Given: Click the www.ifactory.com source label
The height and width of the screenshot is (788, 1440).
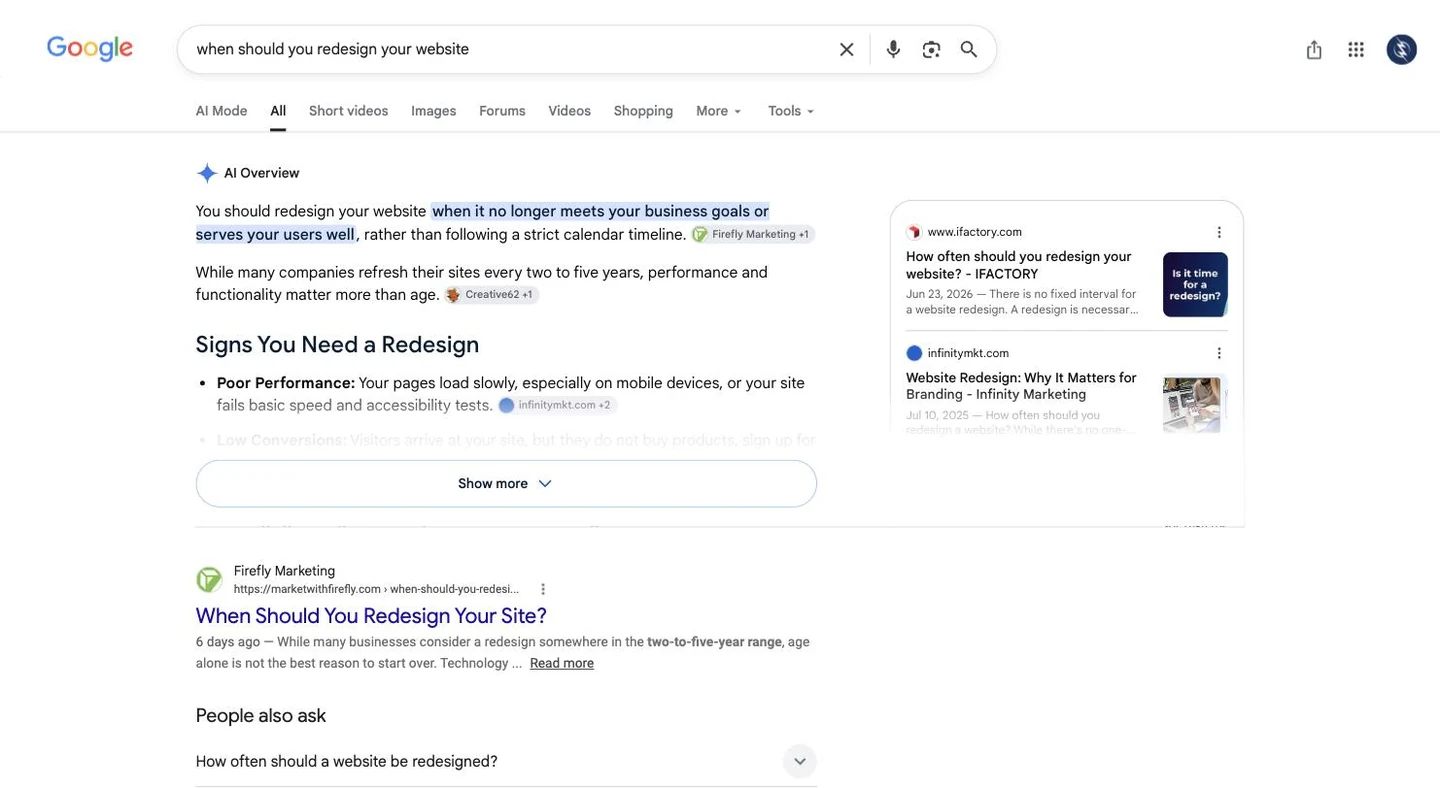Looking at the screenshot, I should coord(974,232).
